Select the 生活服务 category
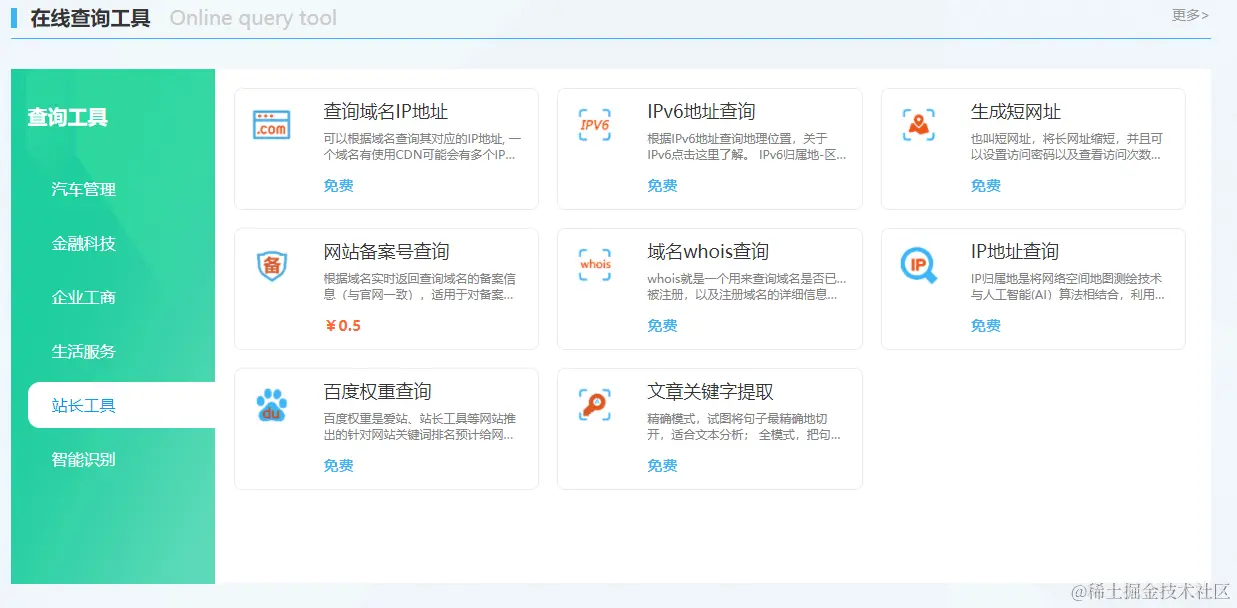Screen dimensions: 1237x608 coord(84,351)
